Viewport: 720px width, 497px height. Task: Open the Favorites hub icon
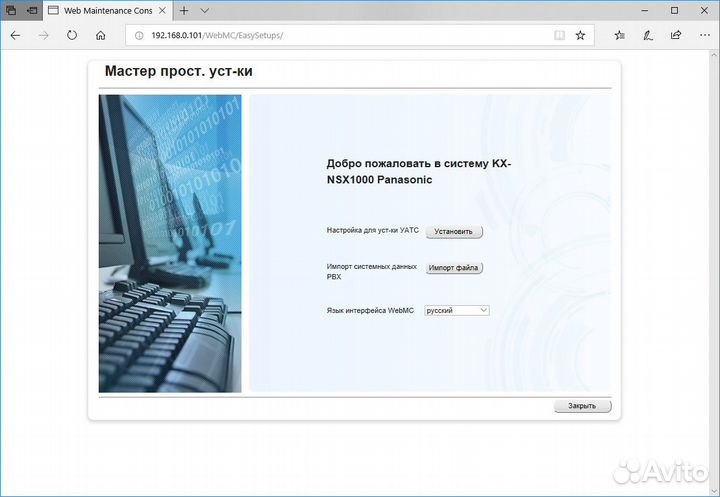(x=619, y=35)
